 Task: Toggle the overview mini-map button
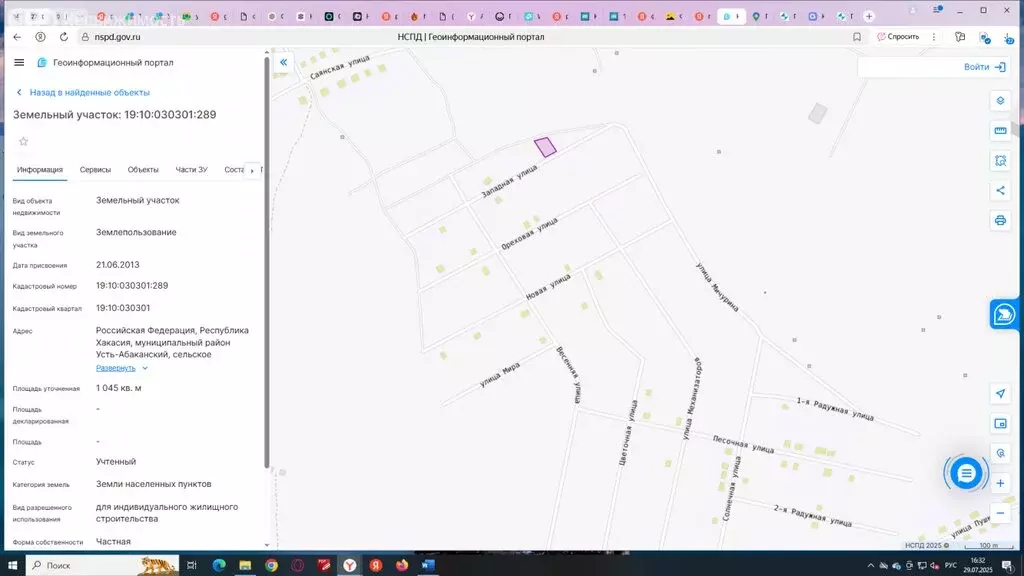[x=1000, y=423]
